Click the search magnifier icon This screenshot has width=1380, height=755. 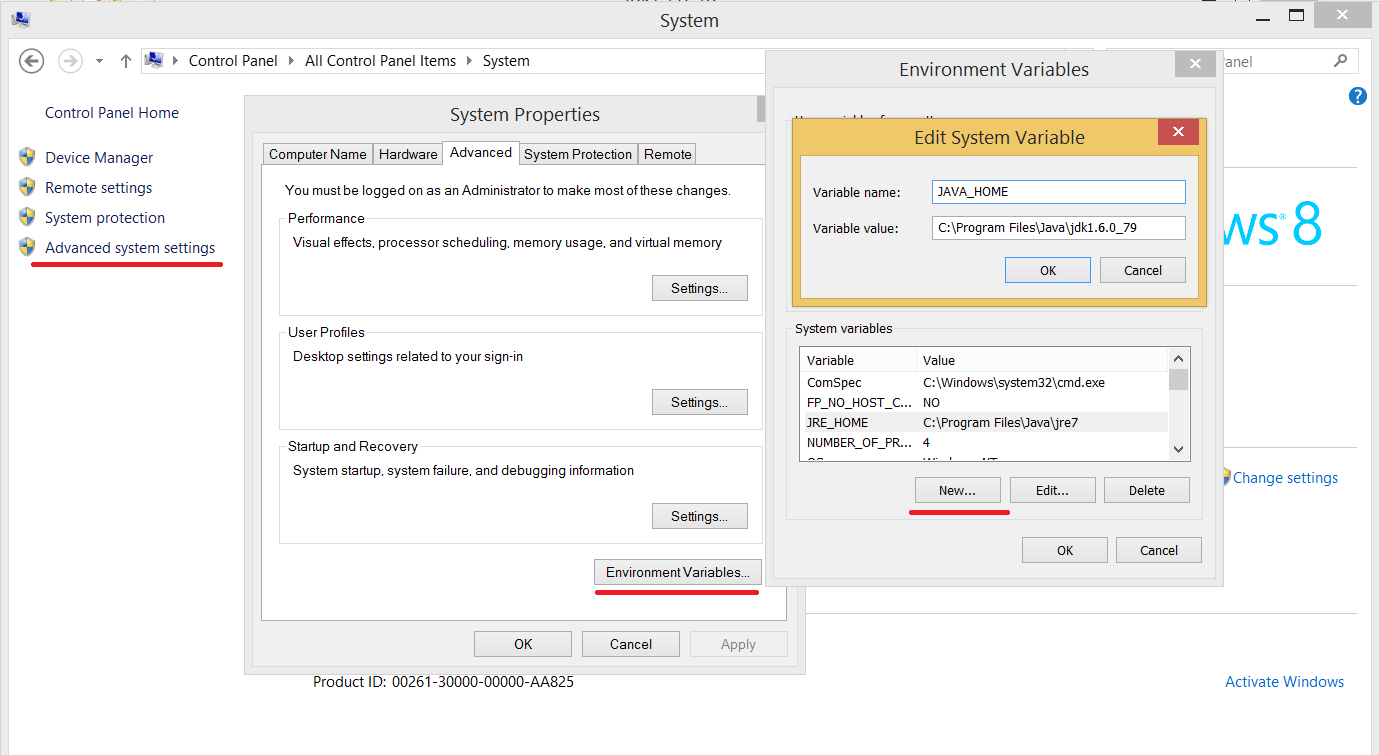(x=1340, y=61)
